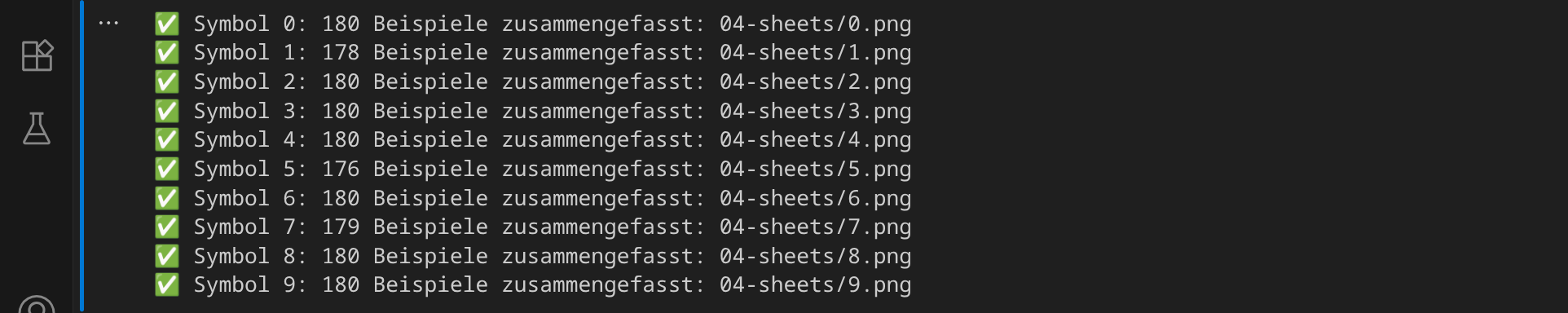Click the path 04-sheets/9.png

point(815,285)
